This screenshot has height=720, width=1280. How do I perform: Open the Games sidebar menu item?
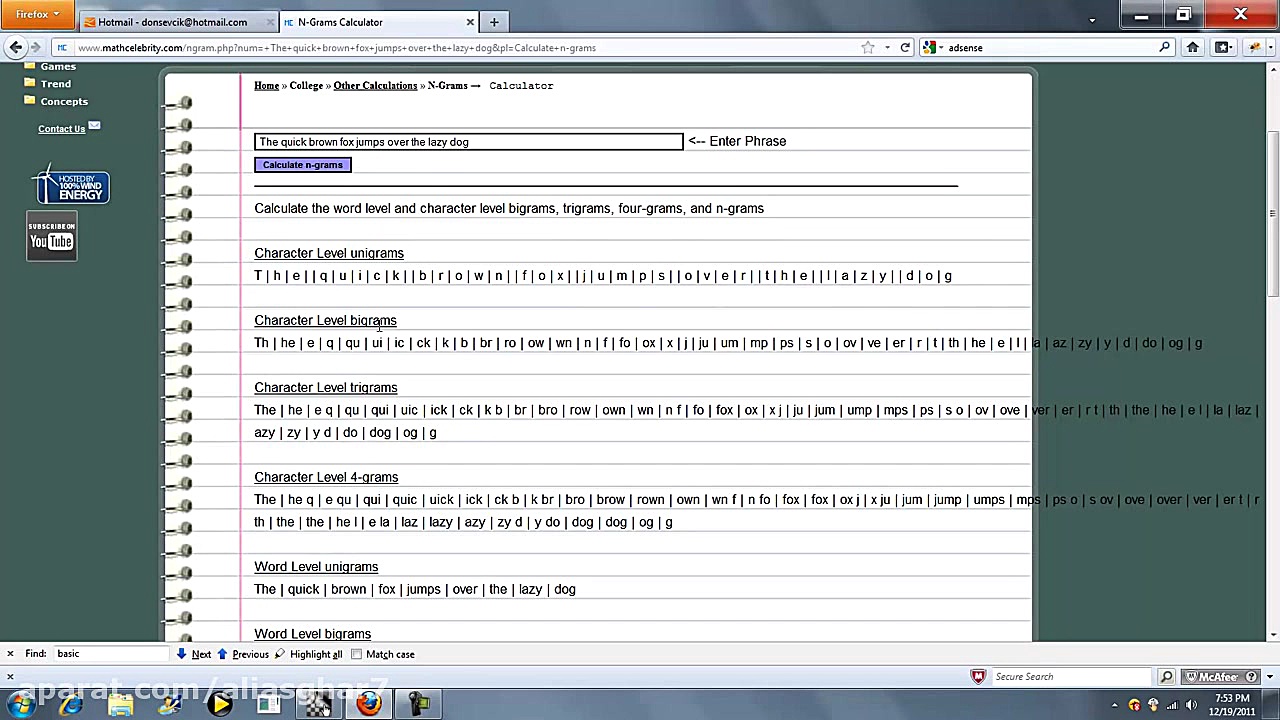(x=58, y=66)
